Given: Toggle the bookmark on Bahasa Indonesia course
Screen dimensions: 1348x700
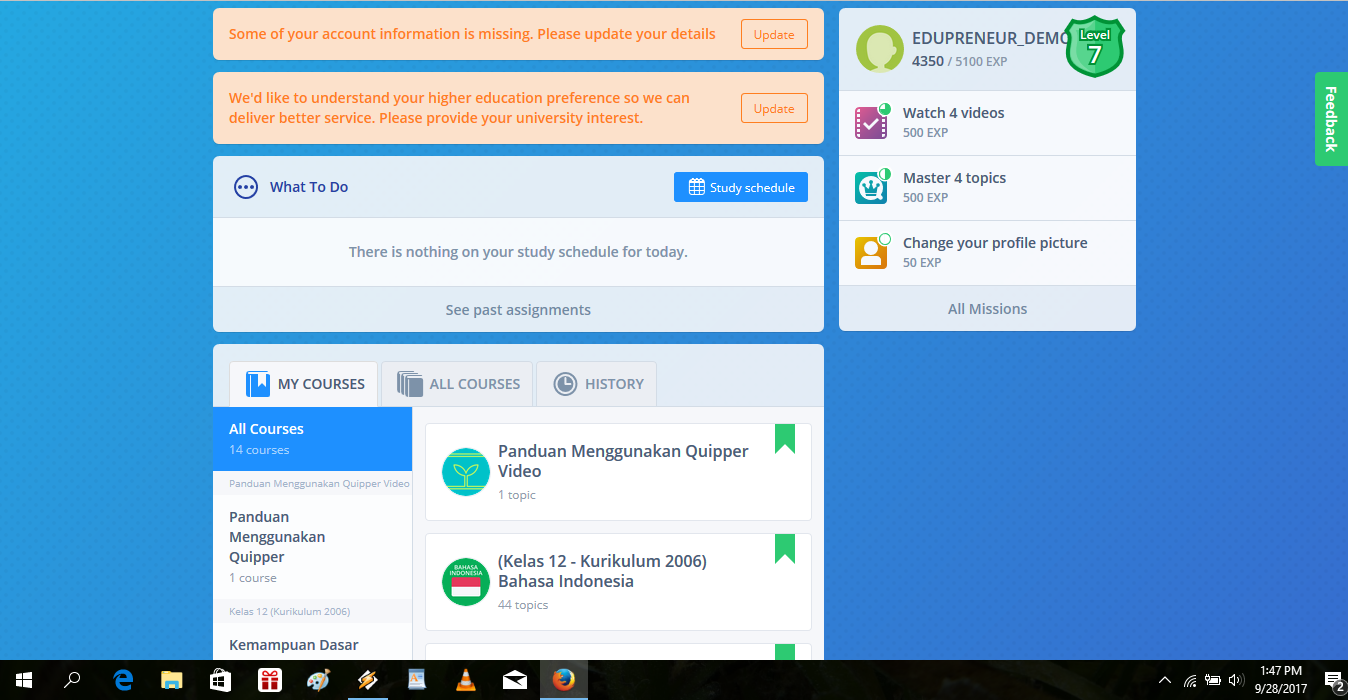Looking at the screenshot, I should [784, 549].
